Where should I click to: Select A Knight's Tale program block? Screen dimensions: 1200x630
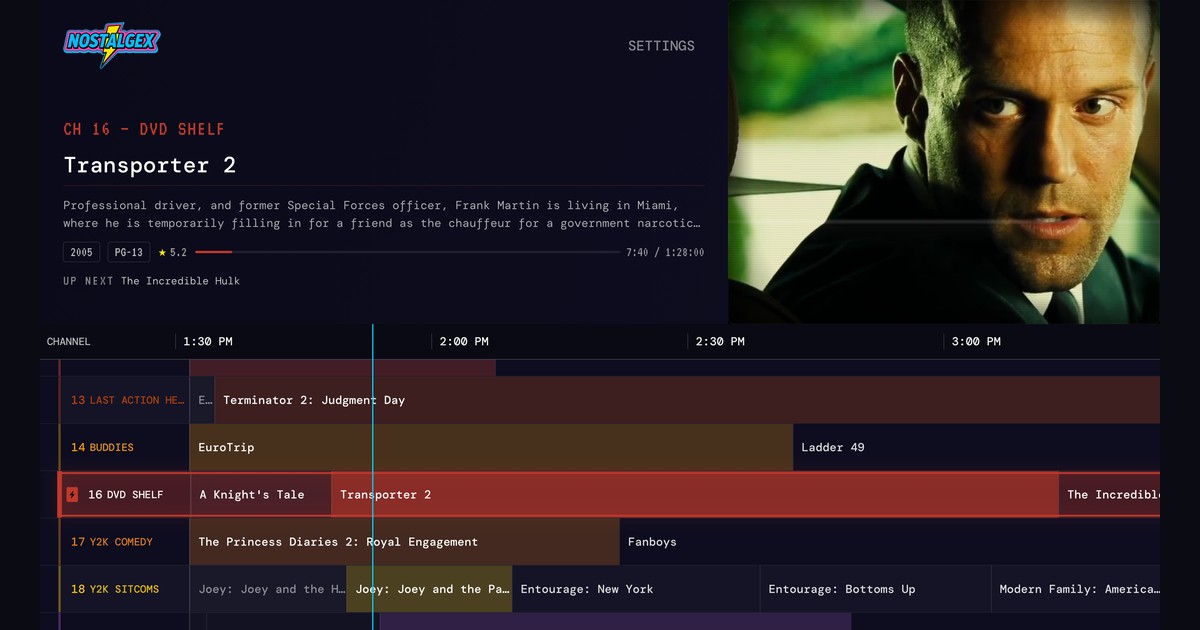tap(261, 495)
